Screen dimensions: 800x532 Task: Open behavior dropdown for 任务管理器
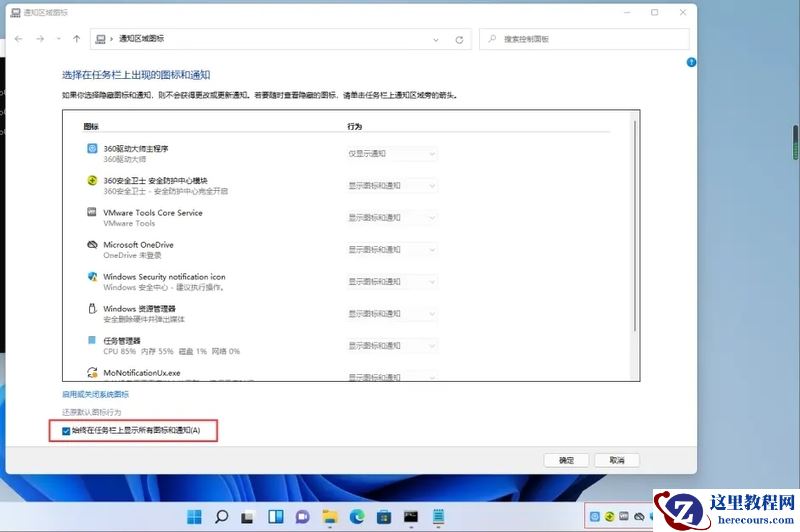(391, 346)
